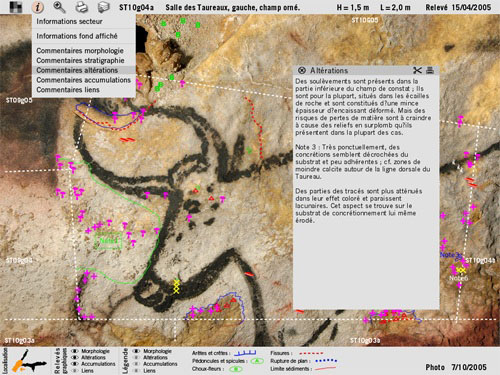Click the 'Localisation' vertical label
Viewport: 500px width, 375px height.
(x=5, y=361)
